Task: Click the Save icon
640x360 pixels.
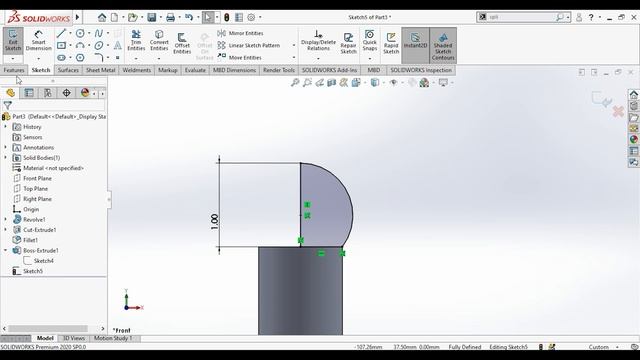Action: 152,17
